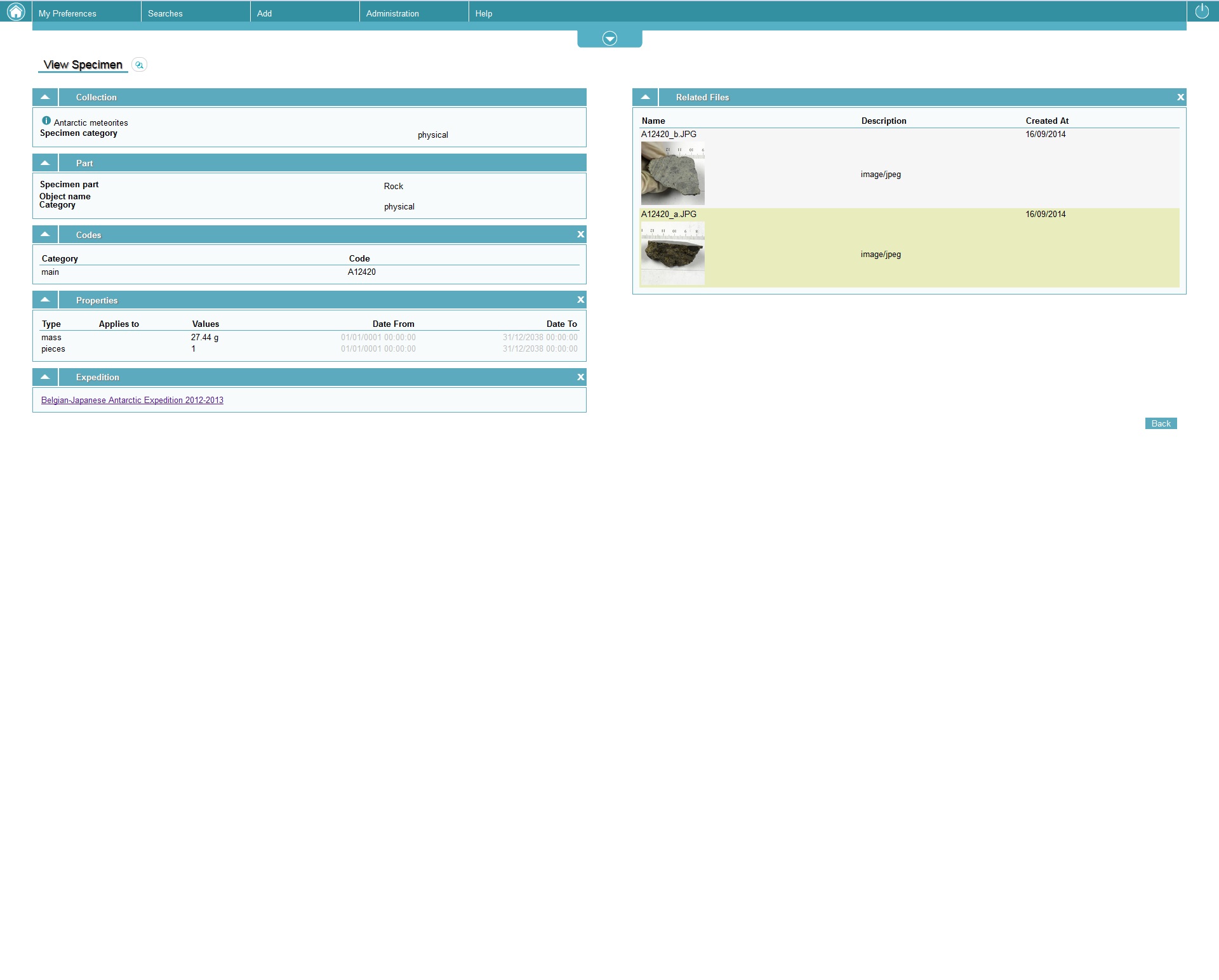Collapse the Codes panel
The image size is (1219, 980).
(x=45, y=234)
